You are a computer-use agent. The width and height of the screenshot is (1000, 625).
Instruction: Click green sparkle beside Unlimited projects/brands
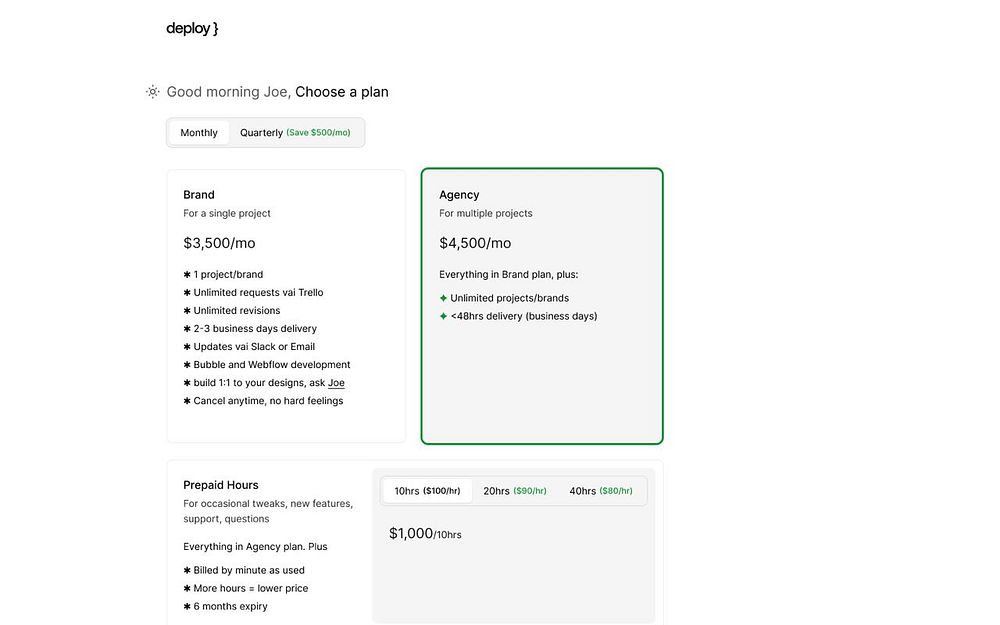[x=443, y=298]
